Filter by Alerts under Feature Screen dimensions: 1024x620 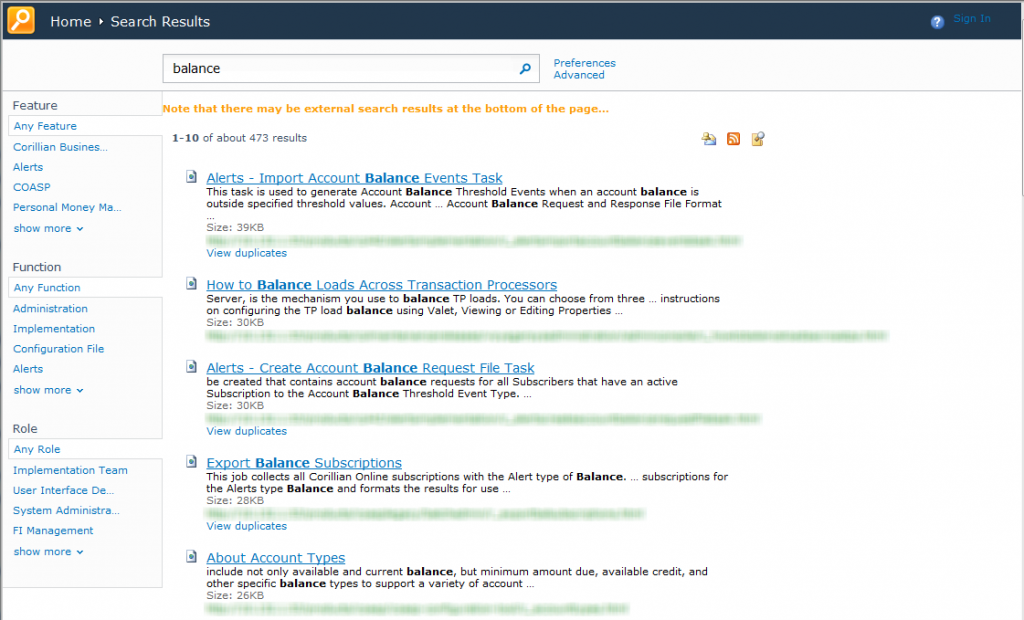(x=28, y=167)
